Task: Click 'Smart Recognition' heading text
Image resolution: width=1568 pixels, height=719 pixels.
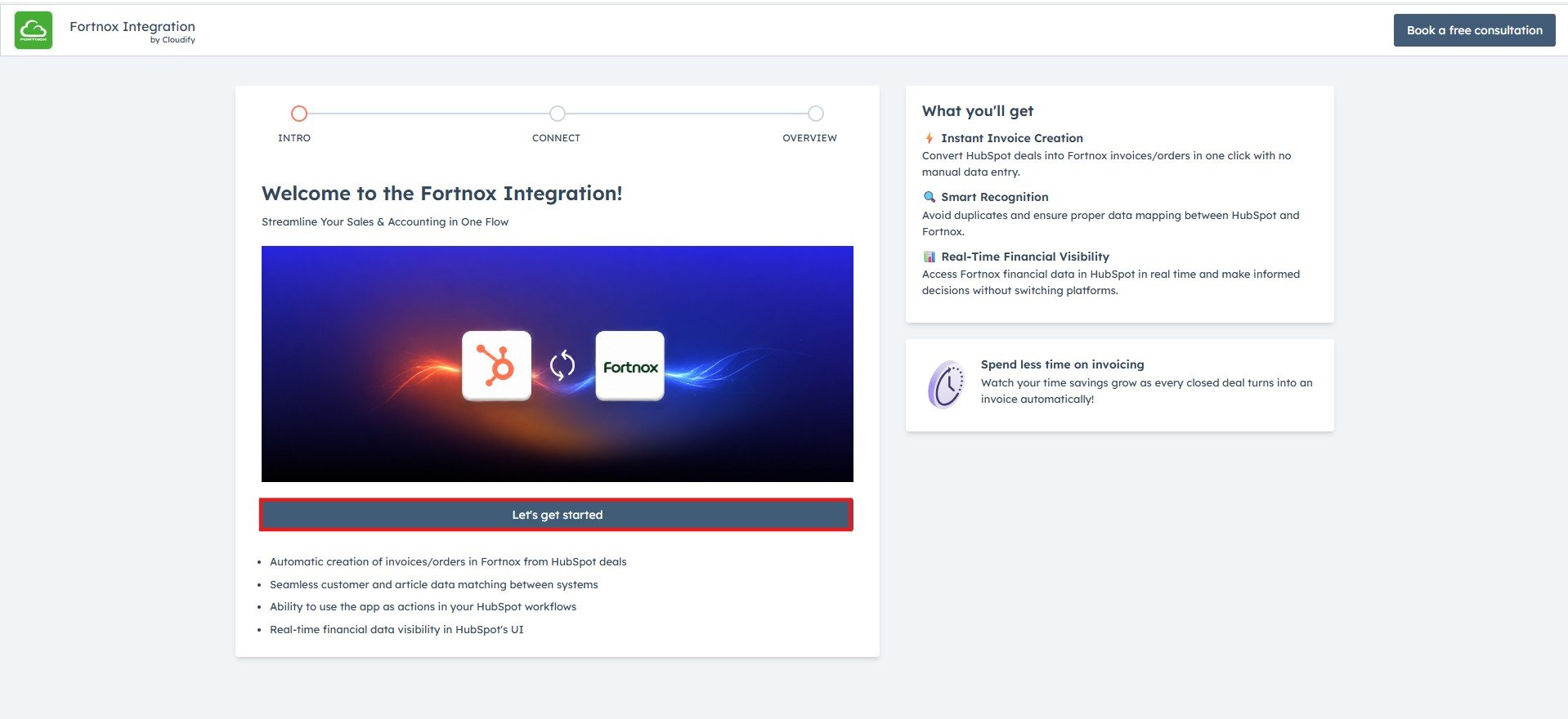Action: pyautogui.click(x=995, y=197)
